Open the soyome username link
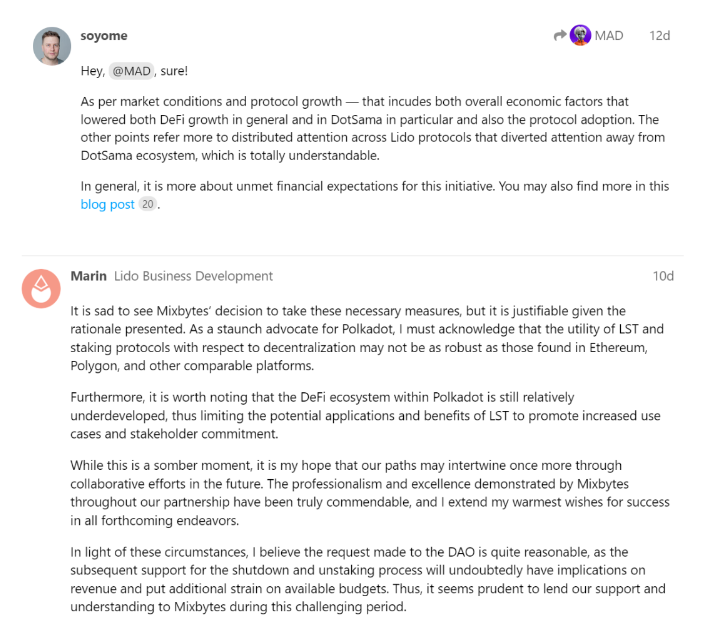This screenshot has width=715, height=626. (x=104, y=36)
